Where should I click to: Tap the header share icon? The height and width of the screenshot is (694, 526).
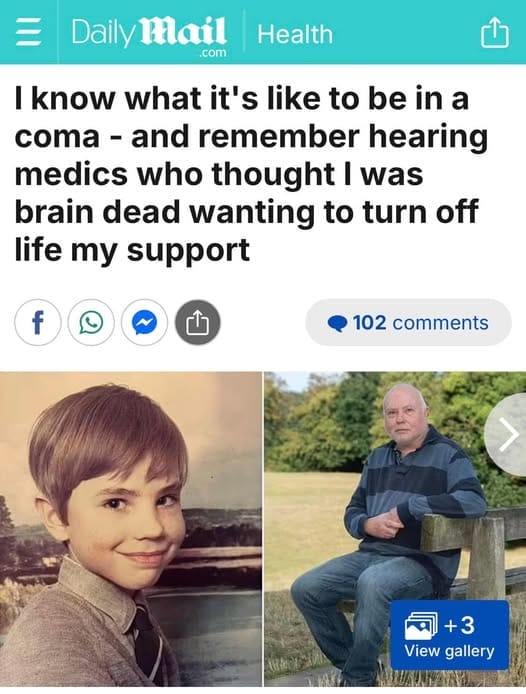pyautogui.click(x=495, y=32)
